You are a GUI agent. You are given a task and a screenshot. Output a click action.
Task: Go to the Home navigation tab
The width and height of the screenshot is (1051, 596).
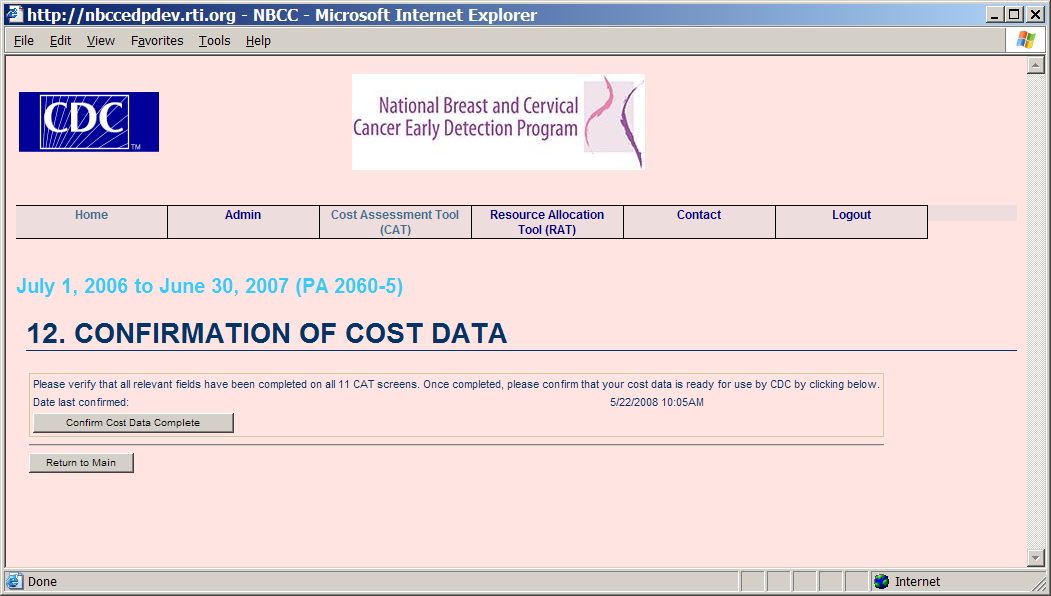[x=91, y=222]
